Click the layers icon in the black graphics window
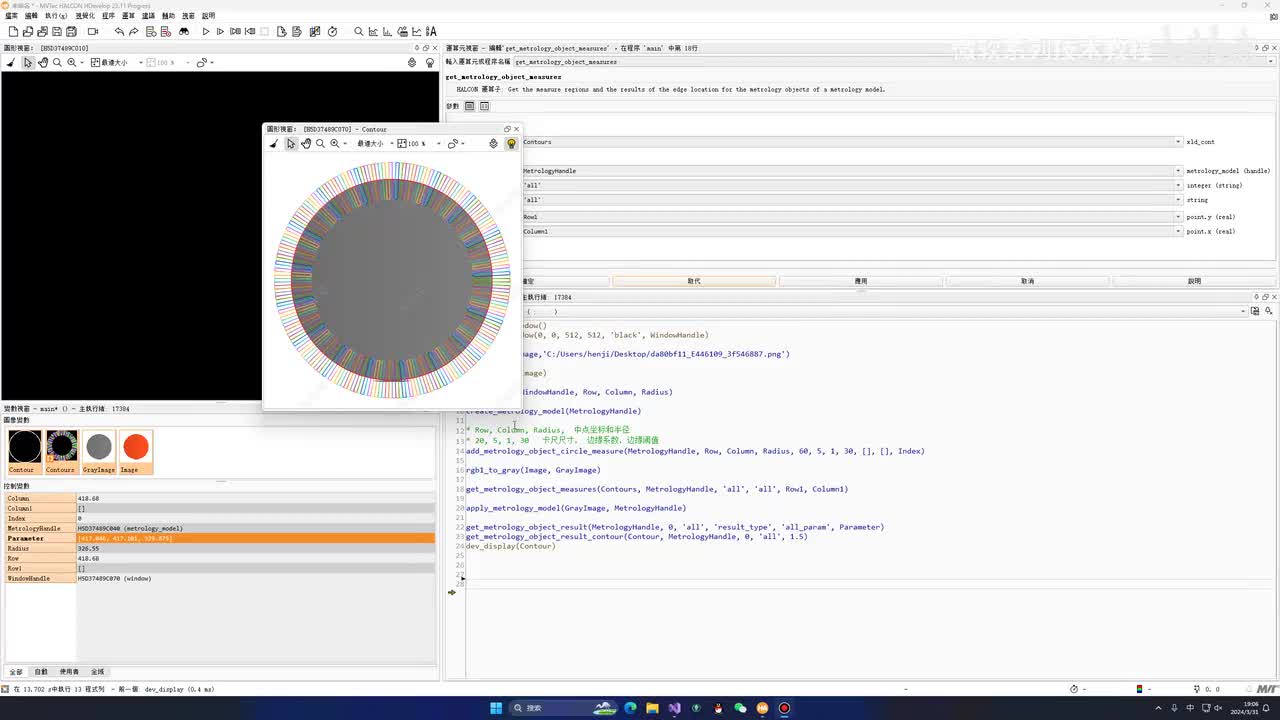This screenshot has width=1280, height=720. coord(412,62)
